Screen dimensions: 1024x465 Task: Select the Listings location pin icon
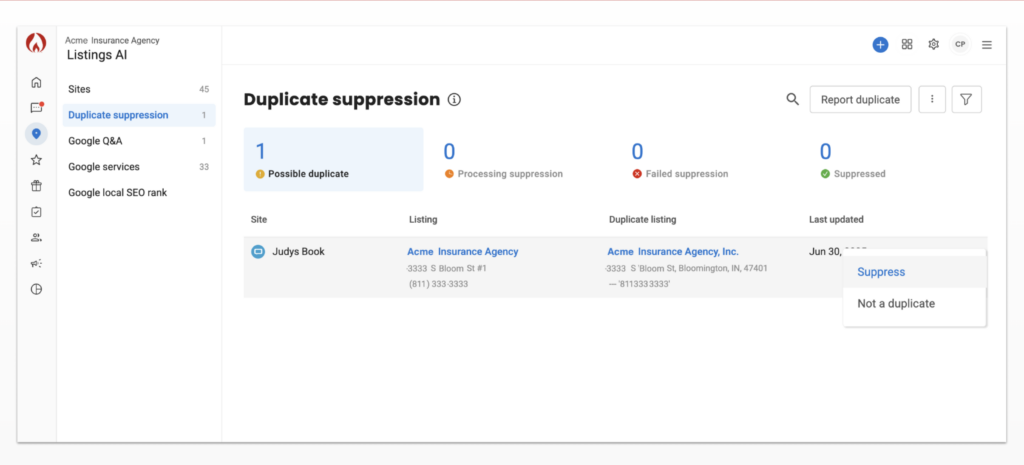tap(37, 134)
